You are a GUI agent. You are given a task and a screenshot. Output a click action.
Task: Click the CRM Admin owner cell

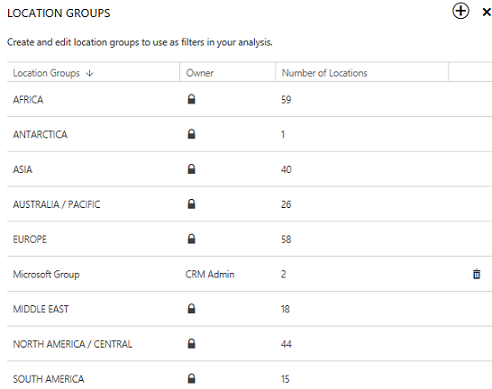click(210, 274)
